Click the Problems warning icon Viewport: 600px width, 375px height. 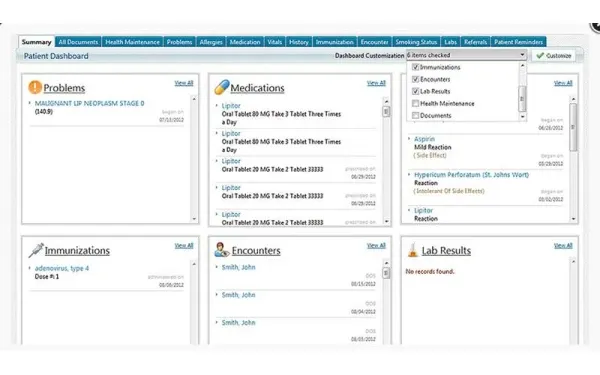point(35,87)
